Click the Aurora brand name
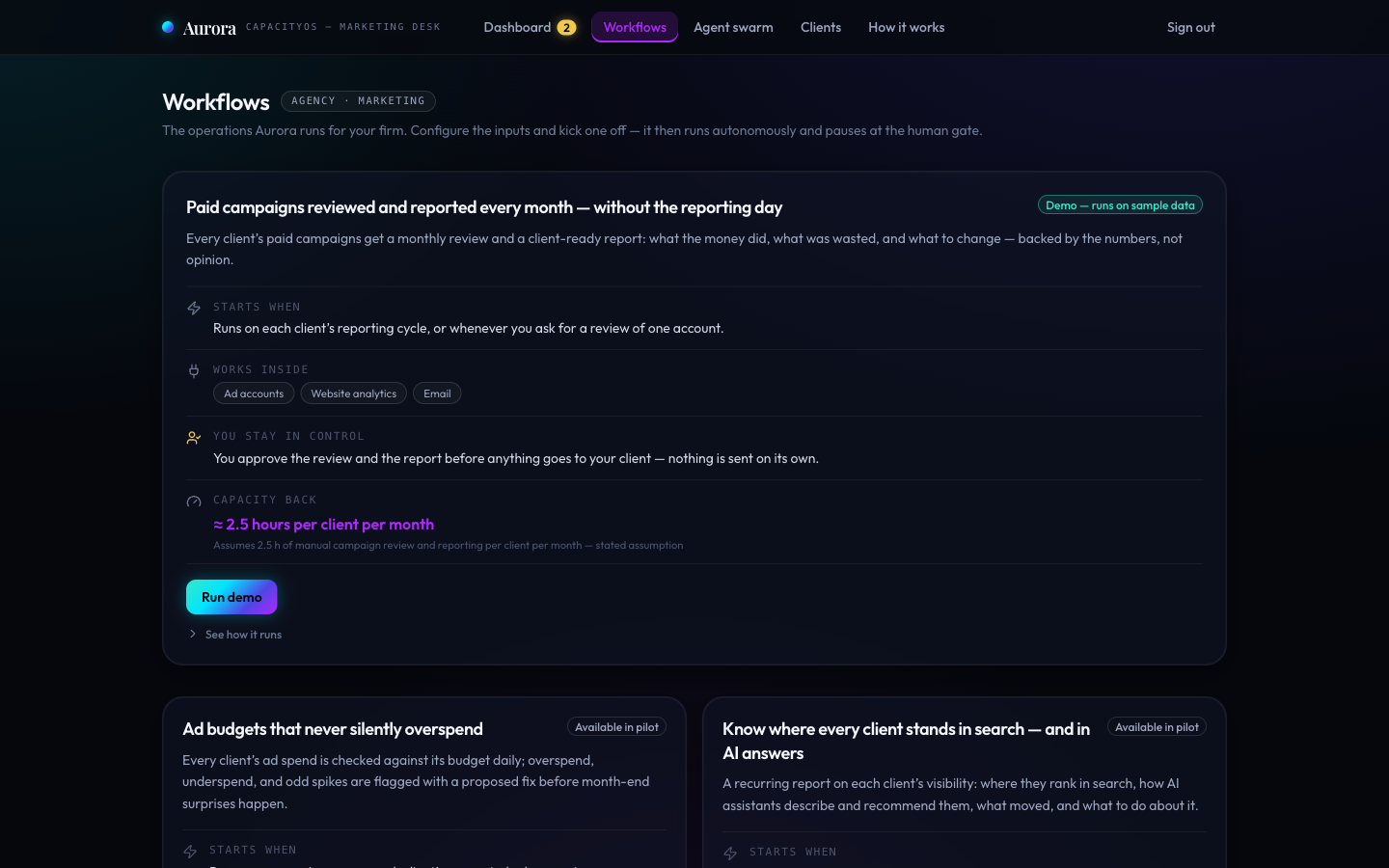Screen dimensions: 1389x868 pos(209,28)
